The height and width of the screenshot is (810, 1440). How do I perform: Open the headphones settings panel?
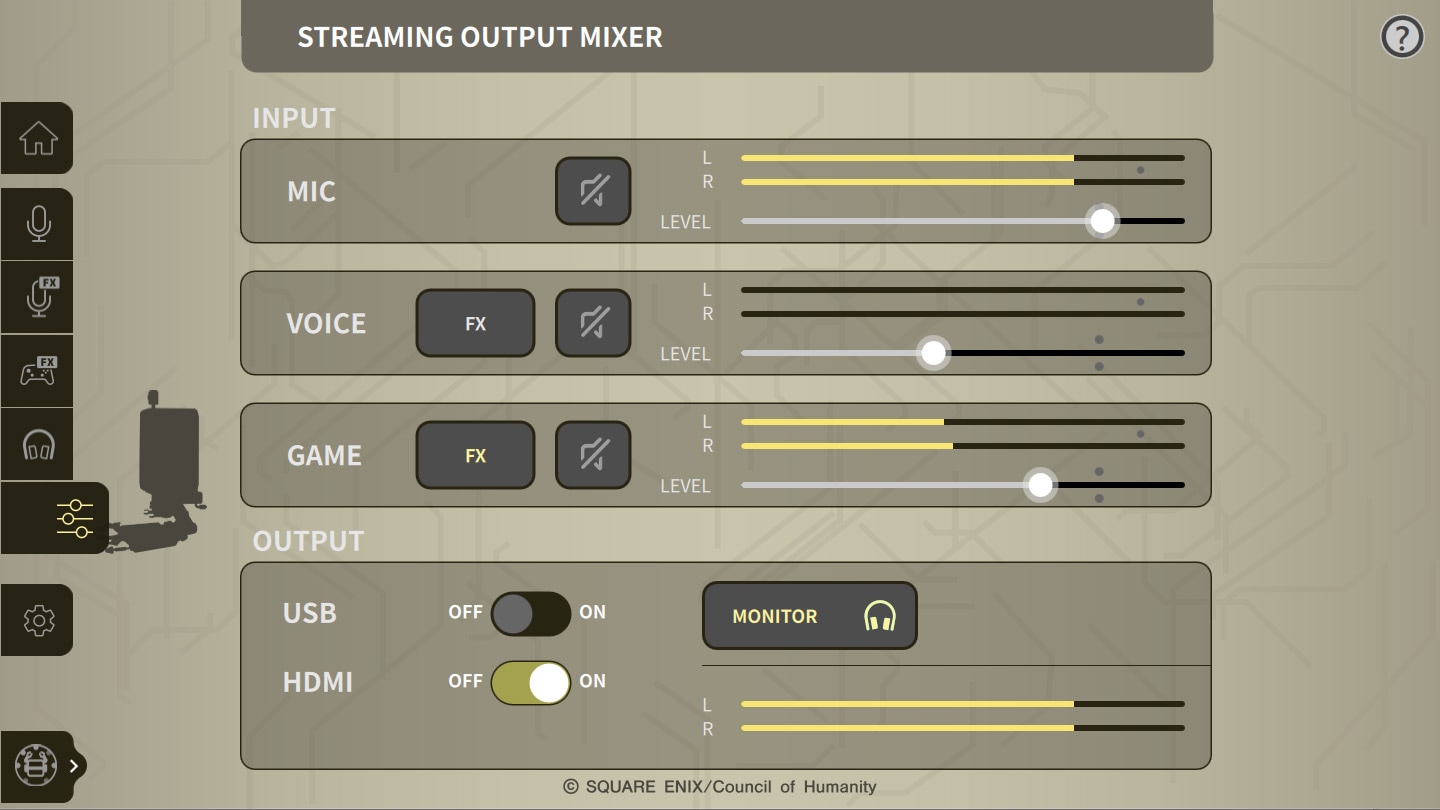point(36,444)
